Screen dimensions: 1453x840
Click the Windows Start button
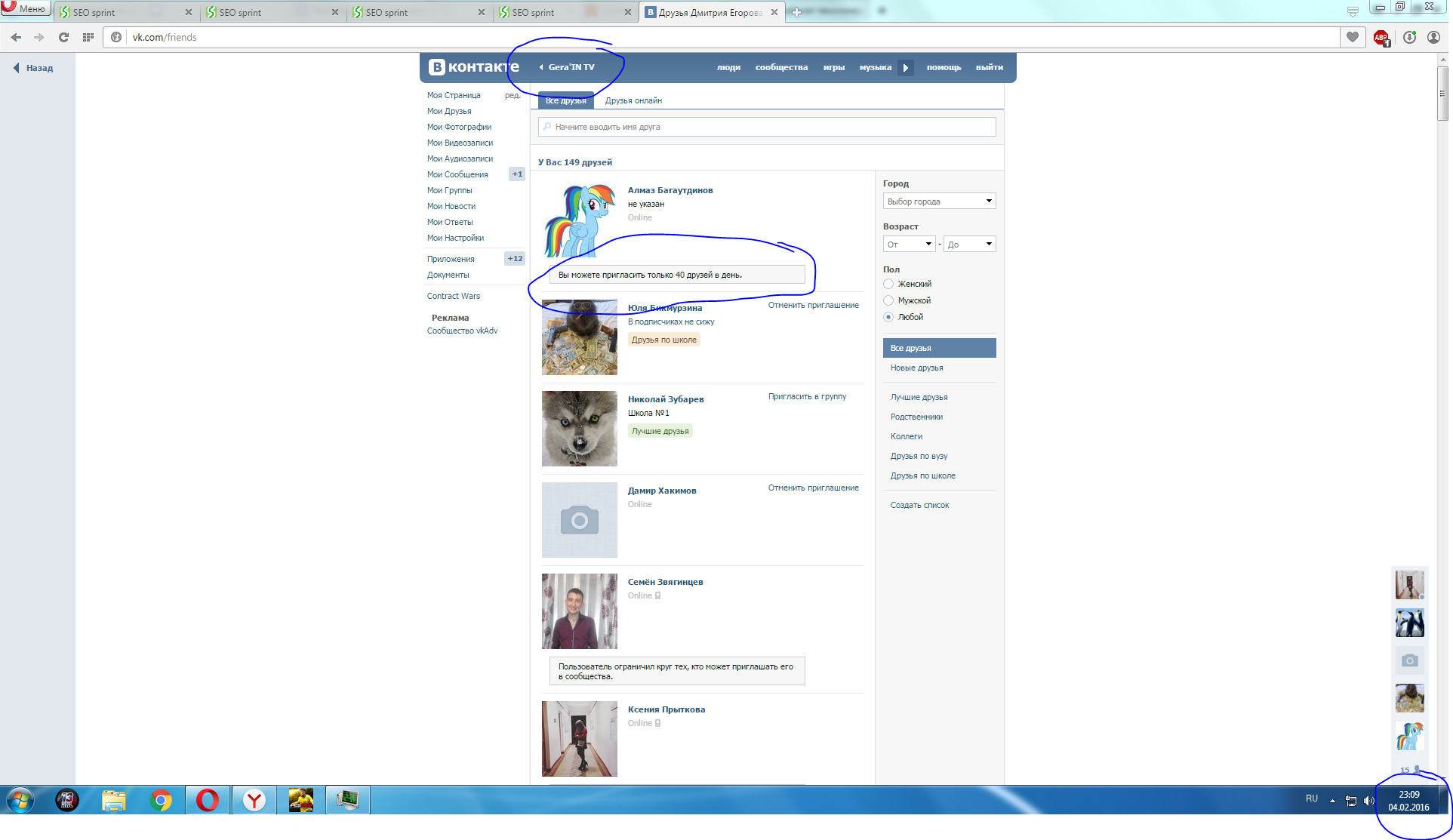[20, 800]
